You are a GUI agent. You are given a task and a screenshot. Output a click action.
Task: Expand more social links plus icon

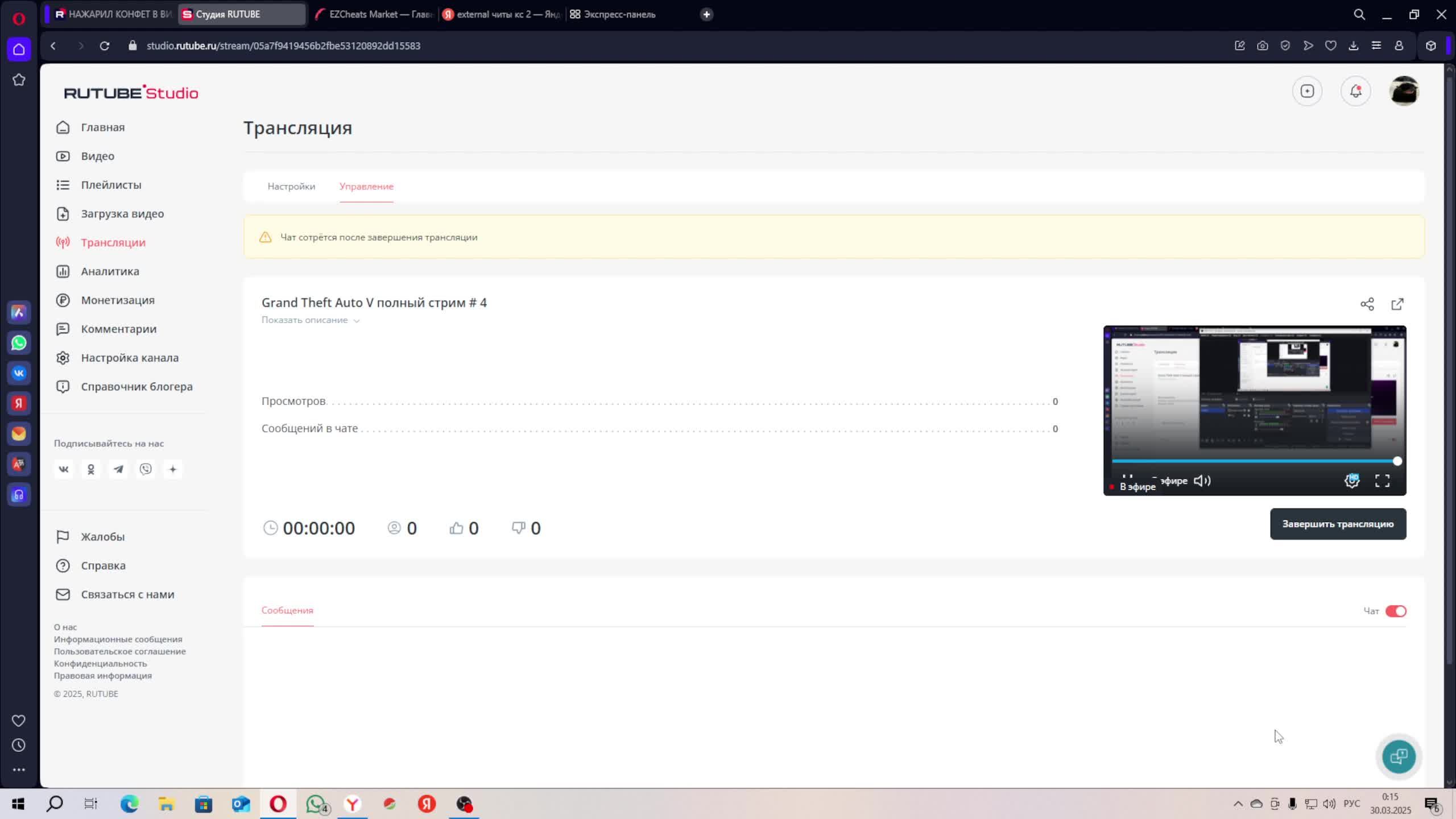click(173, 469)
